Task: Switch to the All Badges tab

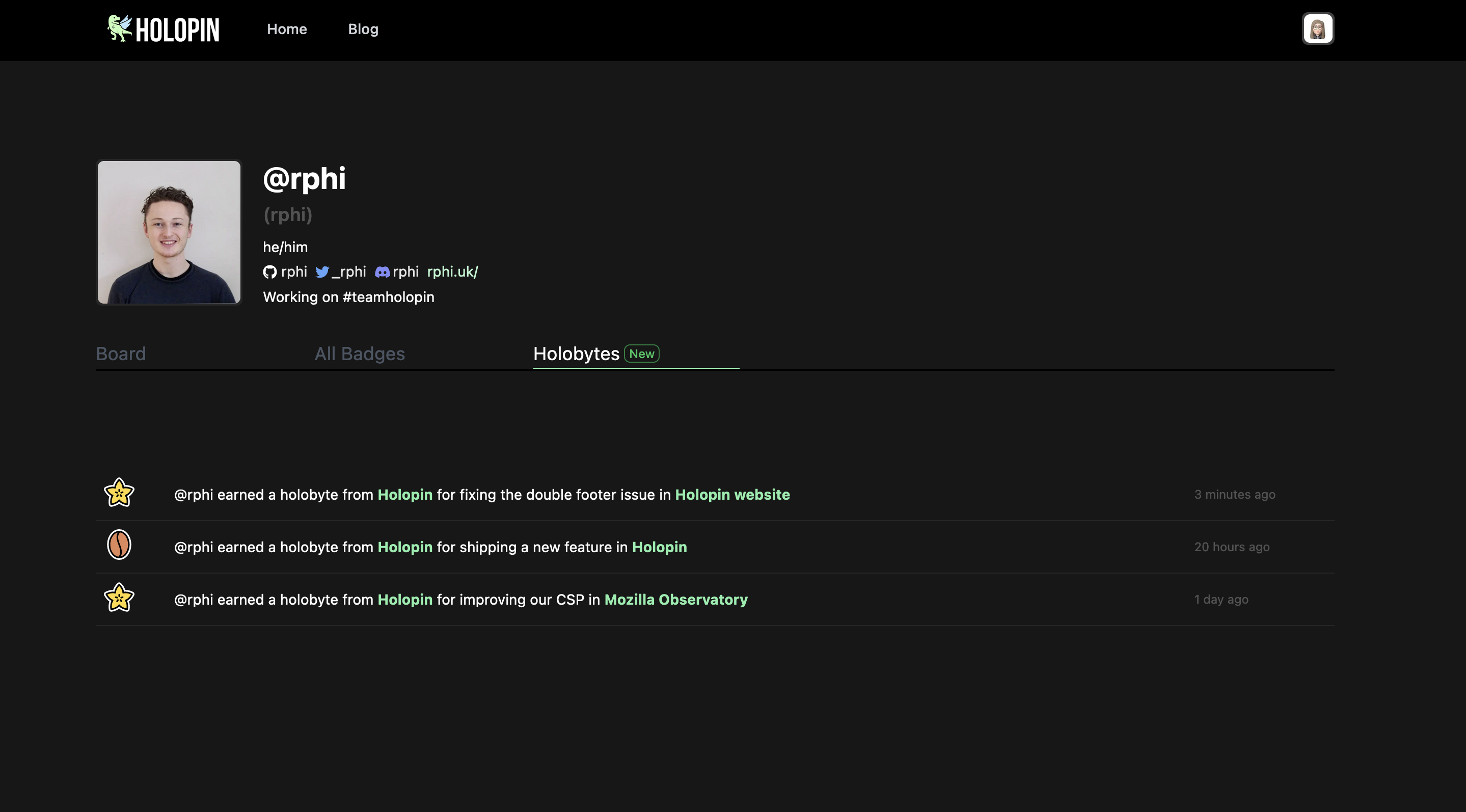Action: coord(359,353)
